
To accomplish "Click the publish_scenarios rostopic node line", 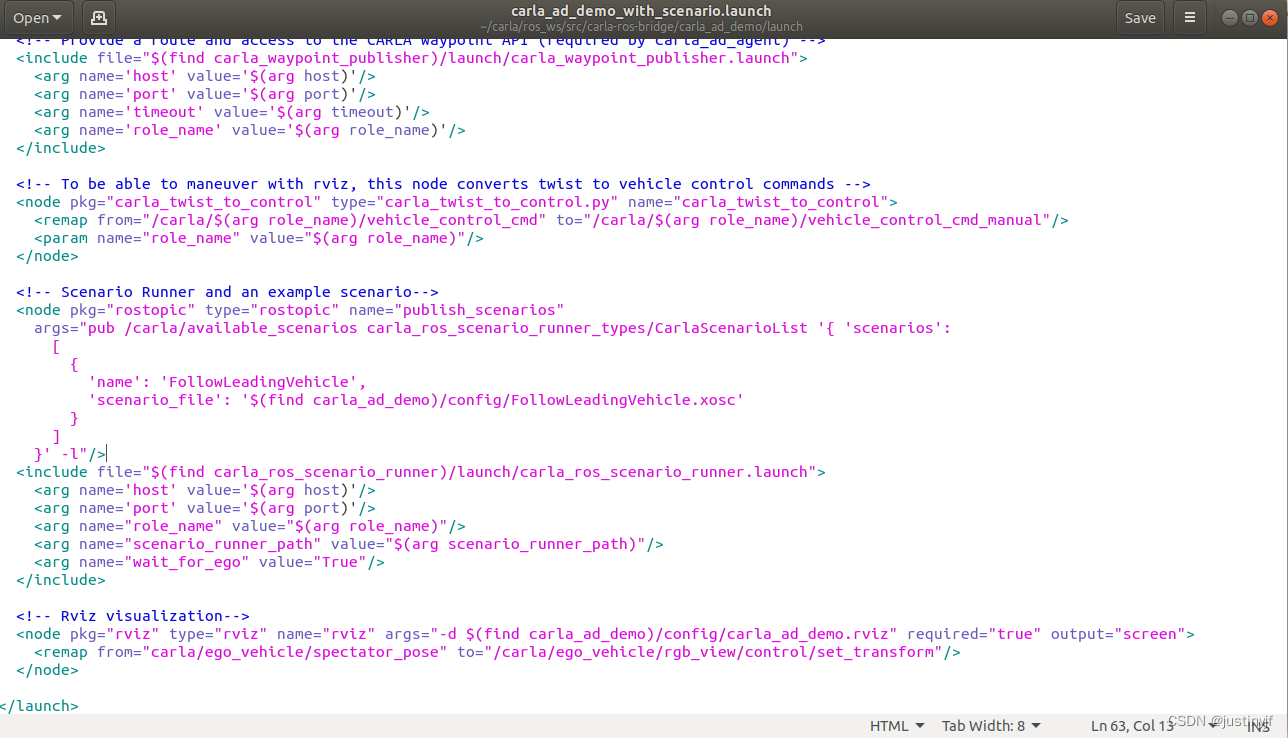I will pos(290,310).
